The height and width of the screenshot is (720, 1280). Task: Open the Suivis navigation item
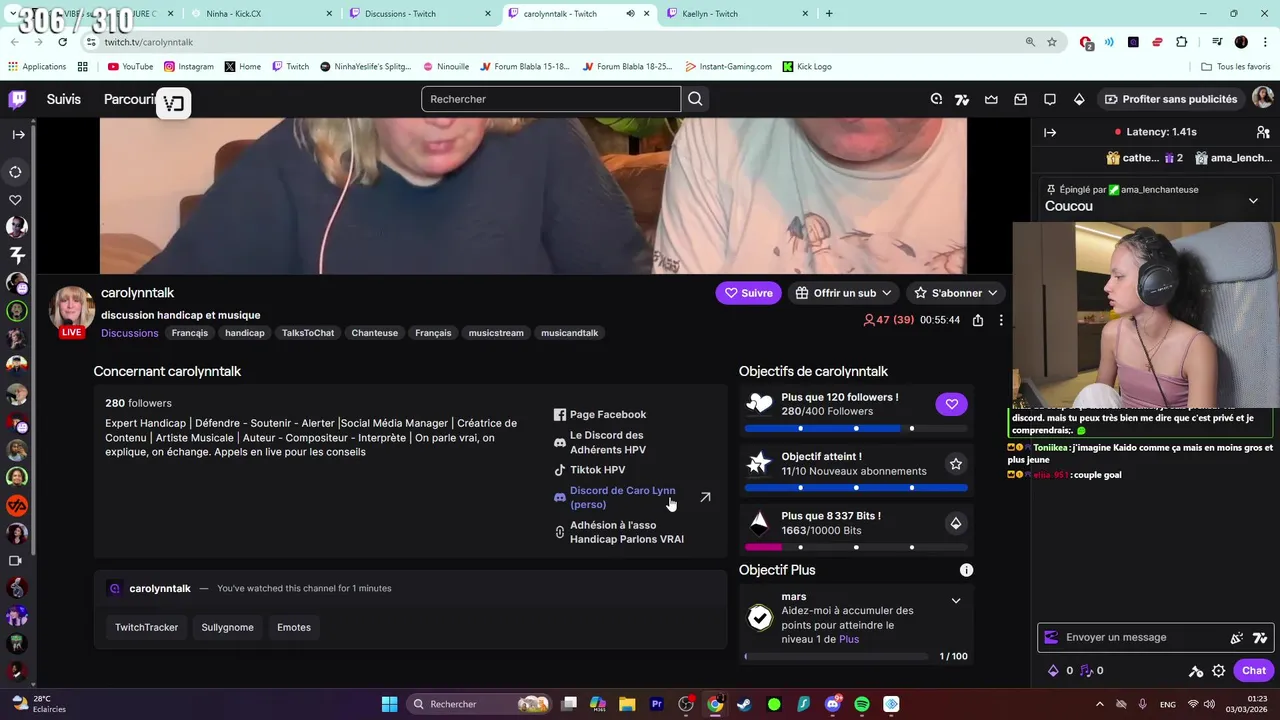[63, 99]
